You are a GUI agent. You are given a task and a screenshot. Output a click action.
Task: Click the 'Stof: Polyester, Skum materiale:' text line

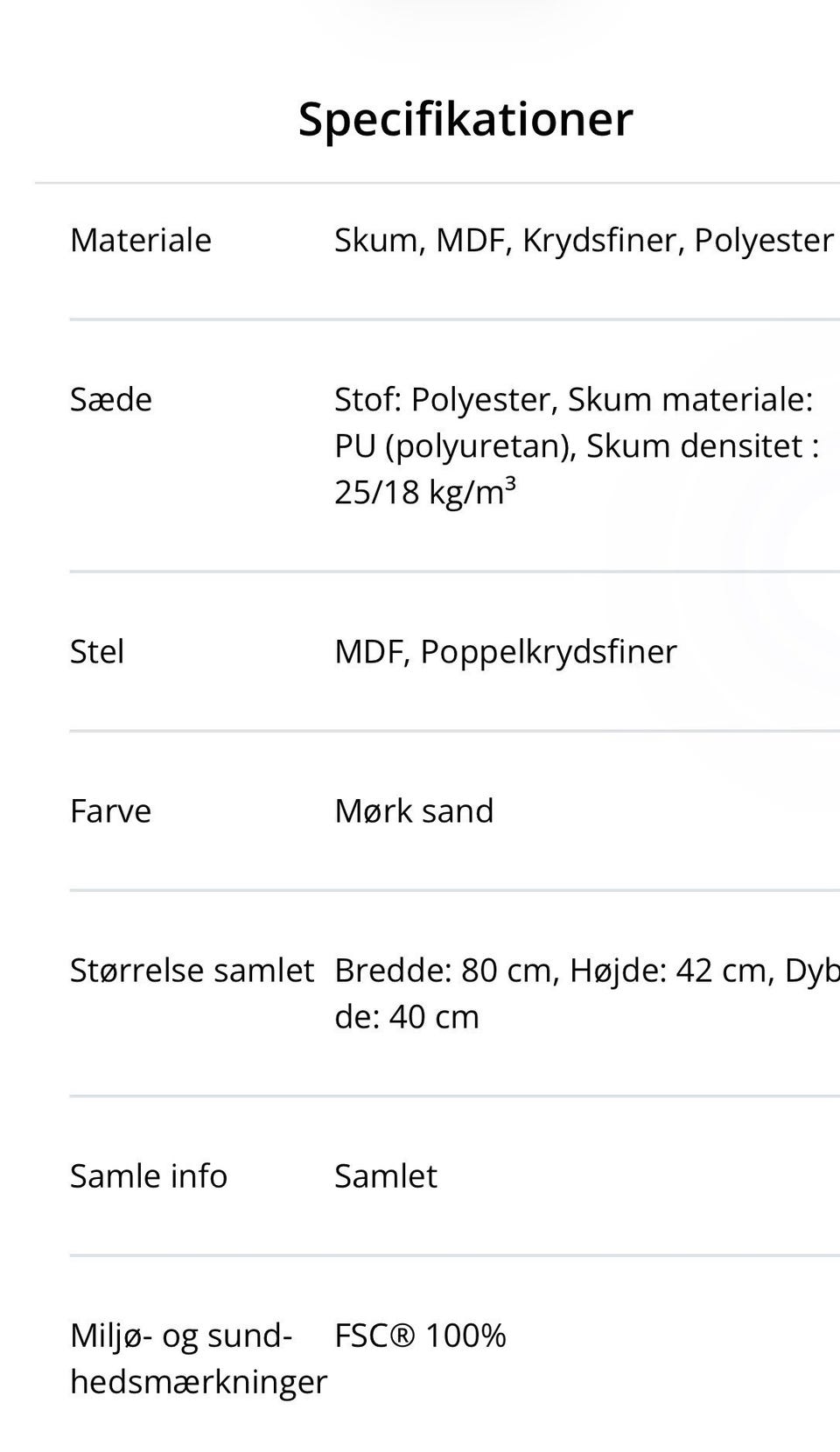[x=573, y=400]
